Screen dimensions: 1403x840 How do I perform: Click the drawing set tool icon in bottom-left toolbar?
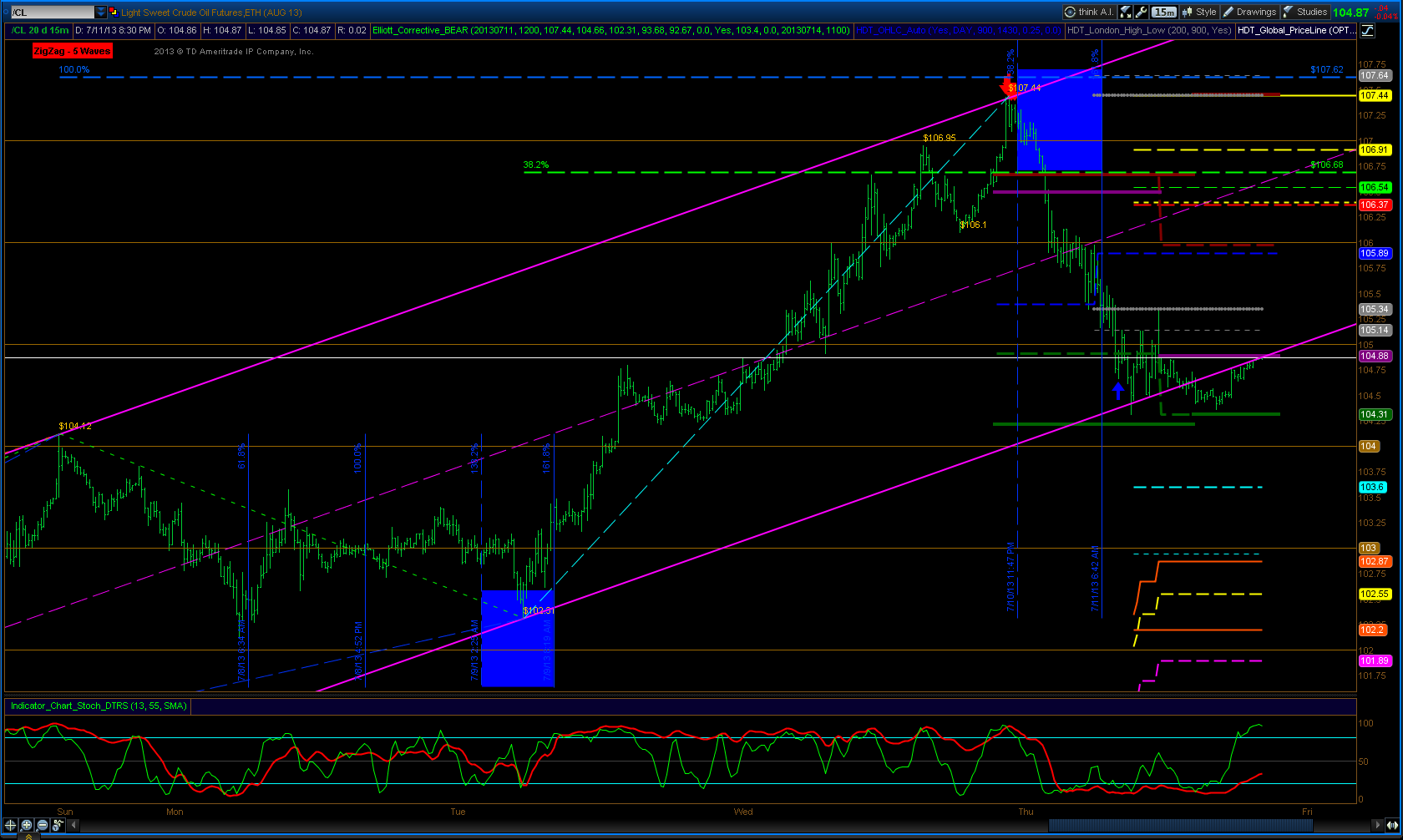(x=58, y=825)
